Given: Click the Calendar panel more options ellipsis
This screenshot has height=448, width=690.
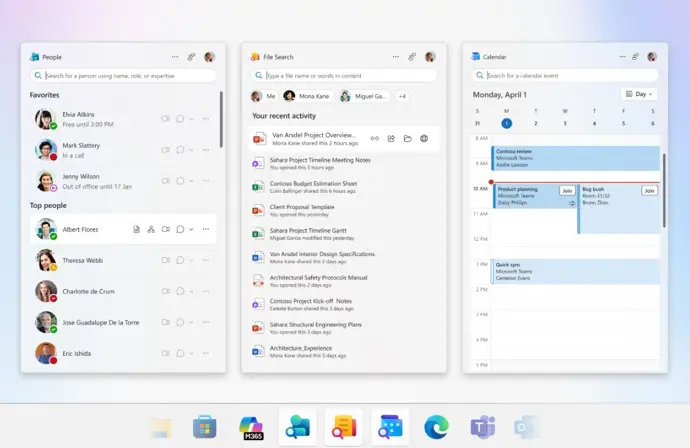Looking at the screenshot, I should [622, 57].
